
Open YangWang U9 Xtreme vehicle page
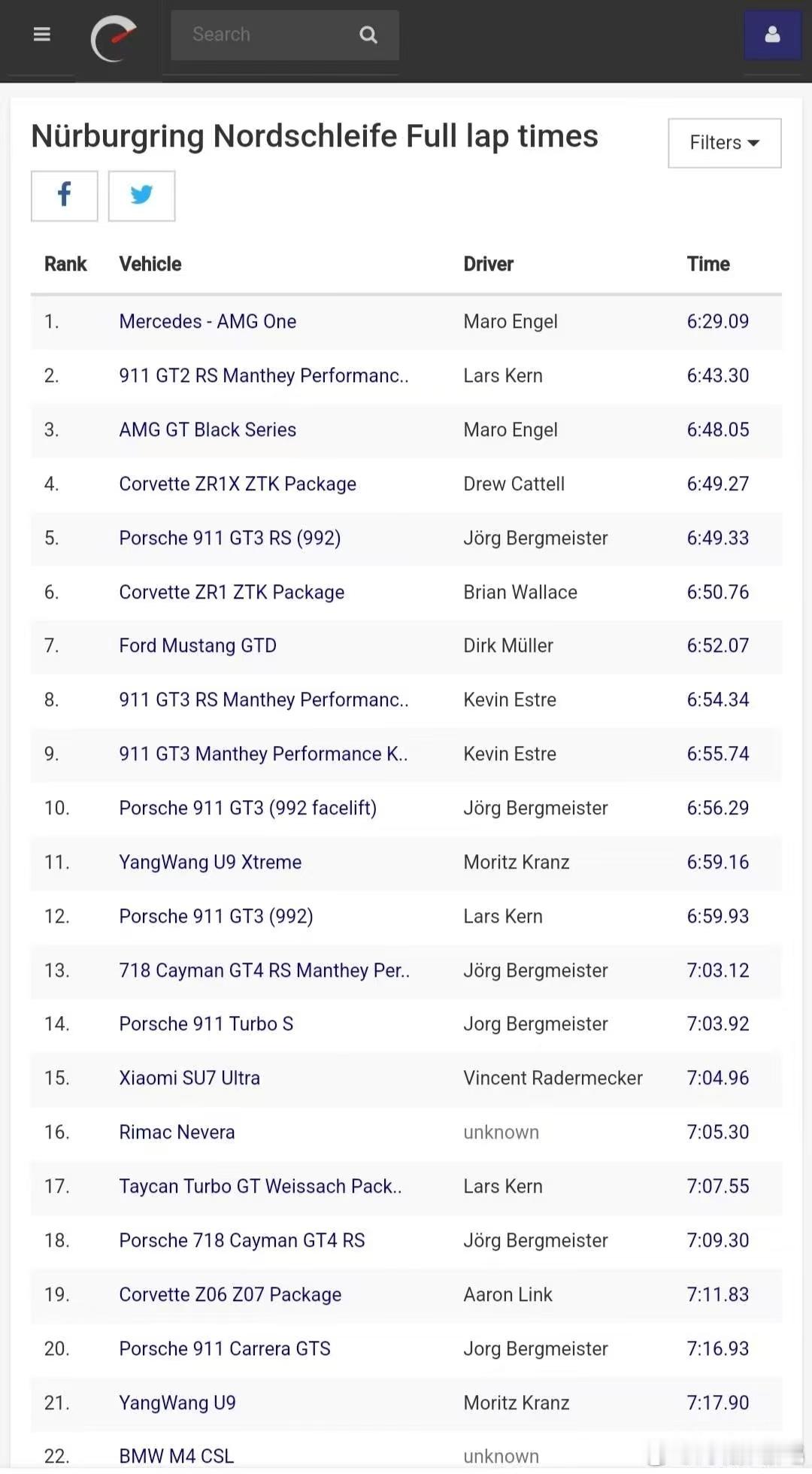pyautogui.click(x=211, y=863)
